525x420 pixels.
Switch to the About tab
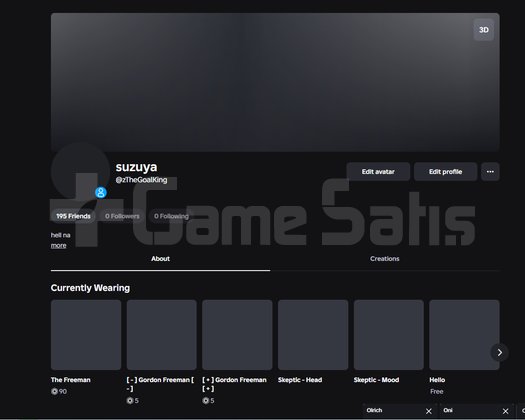pyautogui.click(x=160, y=259)
